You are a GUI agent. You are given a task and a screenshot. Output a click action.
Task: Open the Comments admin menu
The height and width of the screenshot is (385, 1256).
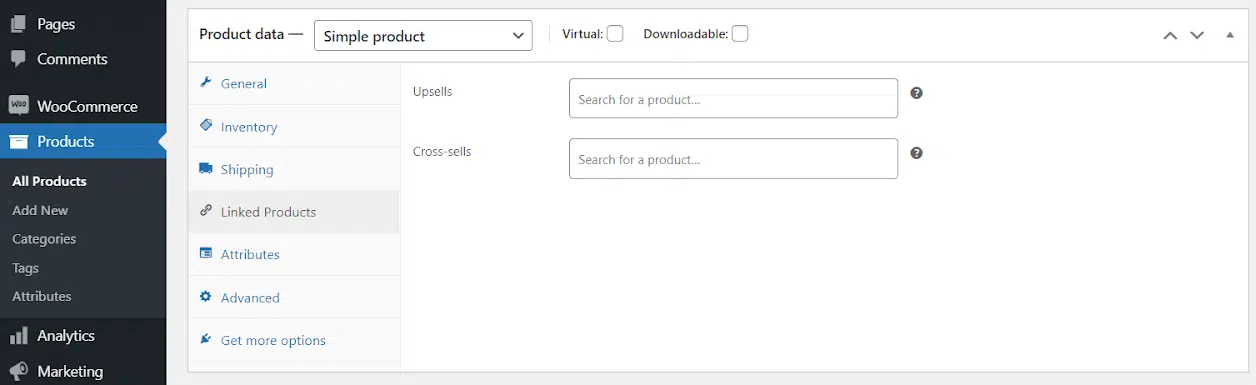83,59
